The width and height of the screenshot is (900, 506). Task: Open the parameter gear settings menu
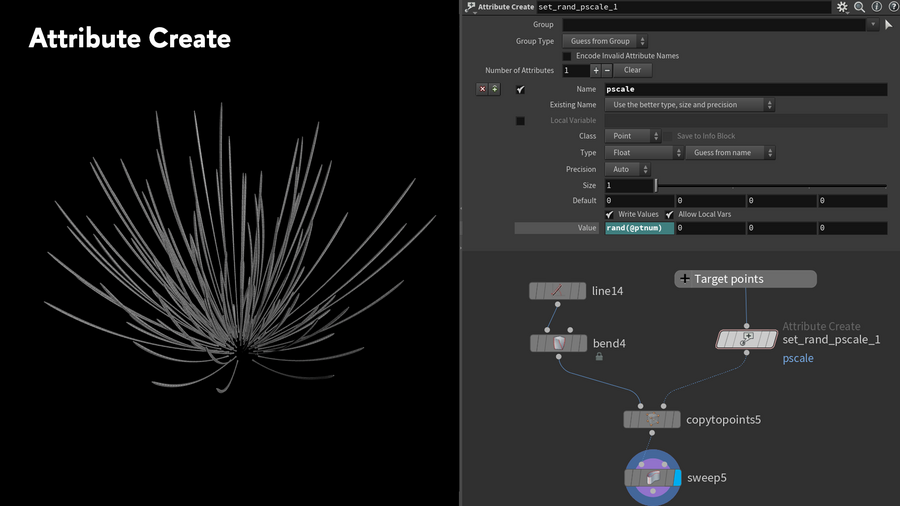(x=842, y=7)
